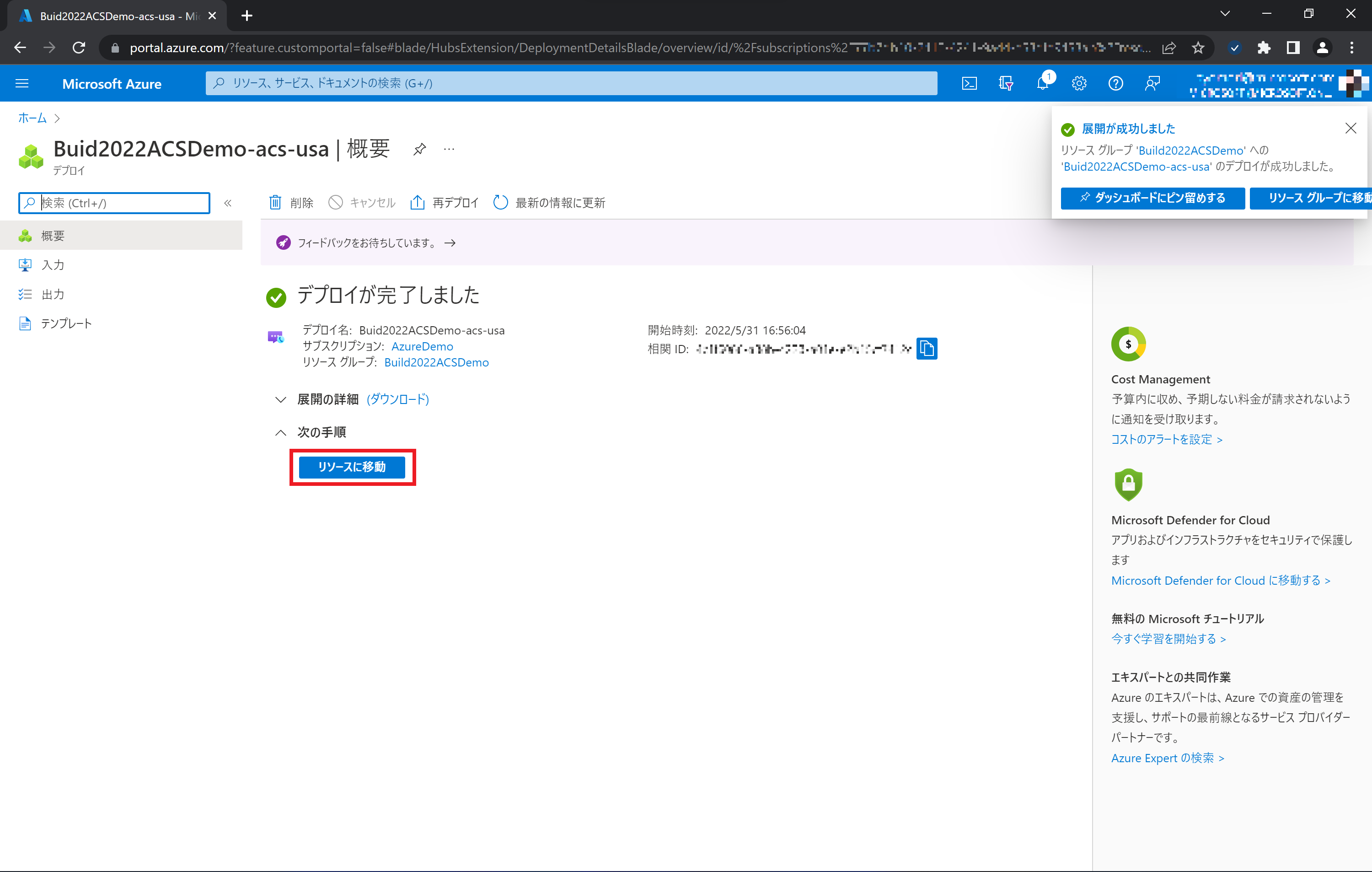The width and height of the screenshot is (1372, 872).
Task: Collapse the left sidebar with double chevron
Action: [x=228, y=203]
